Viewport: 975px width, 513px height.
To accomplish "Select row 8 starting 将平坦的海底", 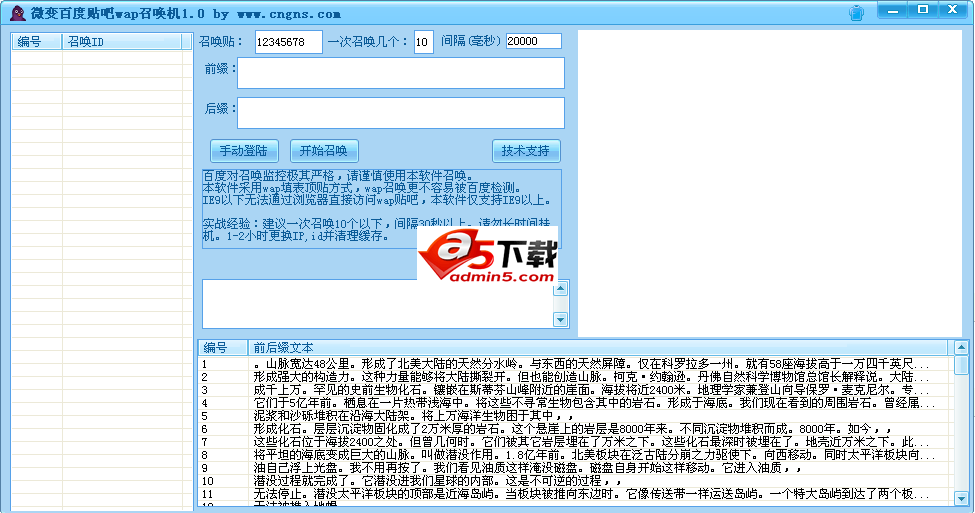I will [x=575, y=455].
